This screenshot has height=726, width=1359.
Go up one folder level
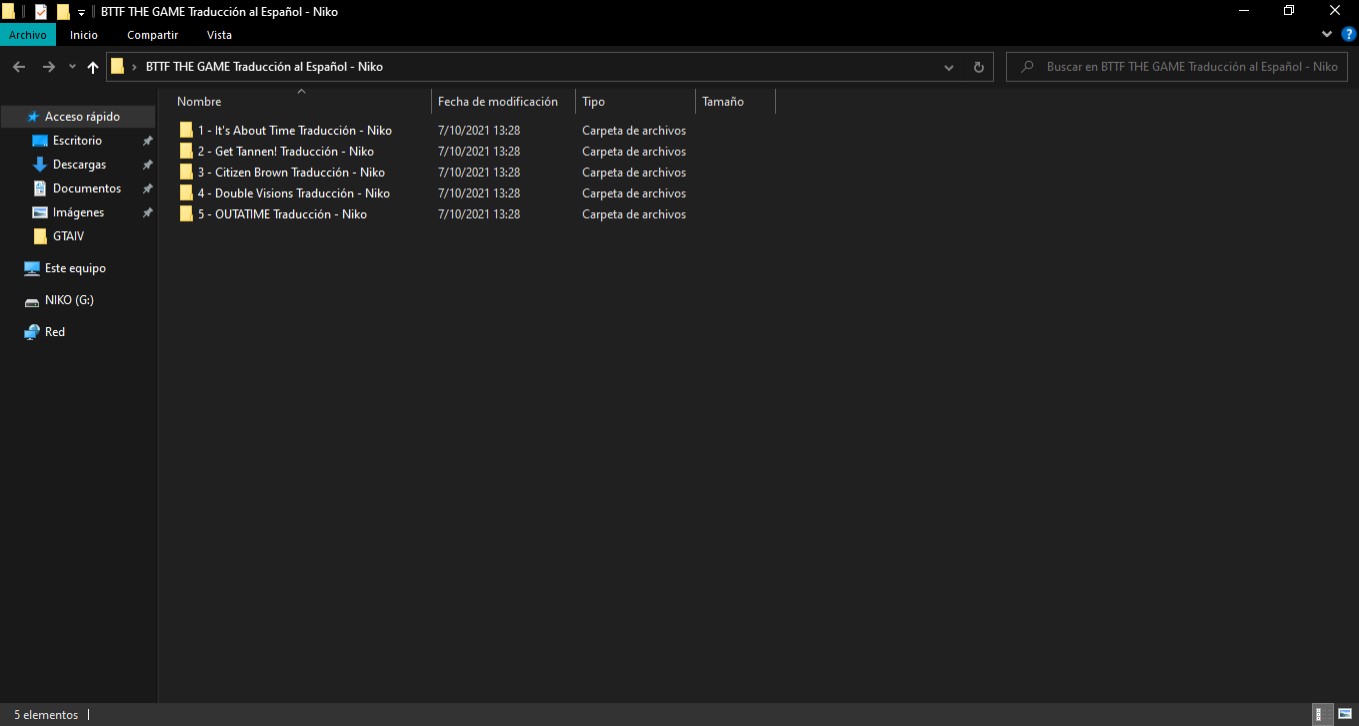coord(93,67)
